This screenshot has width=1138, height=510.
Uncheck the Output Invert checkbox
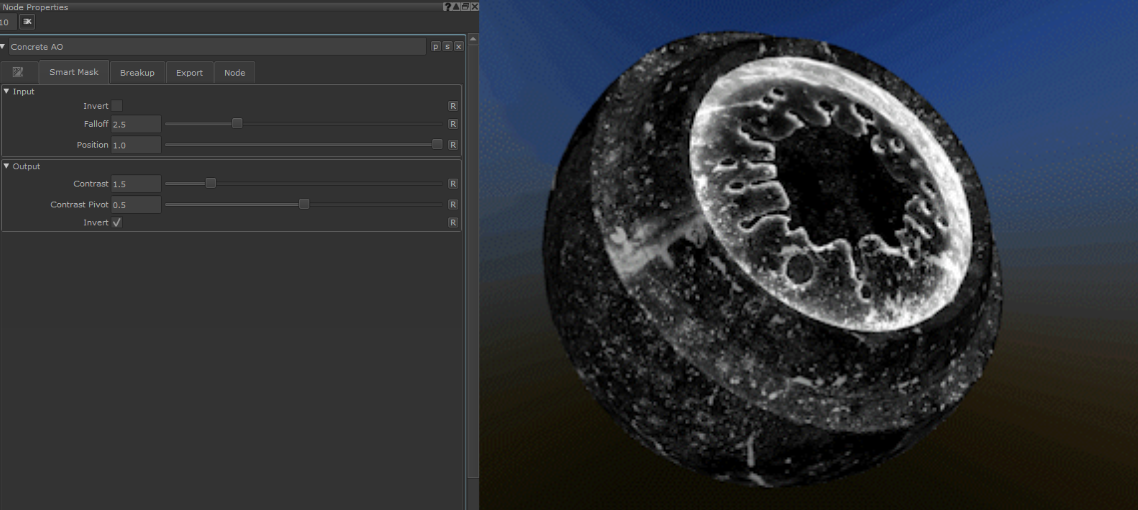(x=116, y=223)
